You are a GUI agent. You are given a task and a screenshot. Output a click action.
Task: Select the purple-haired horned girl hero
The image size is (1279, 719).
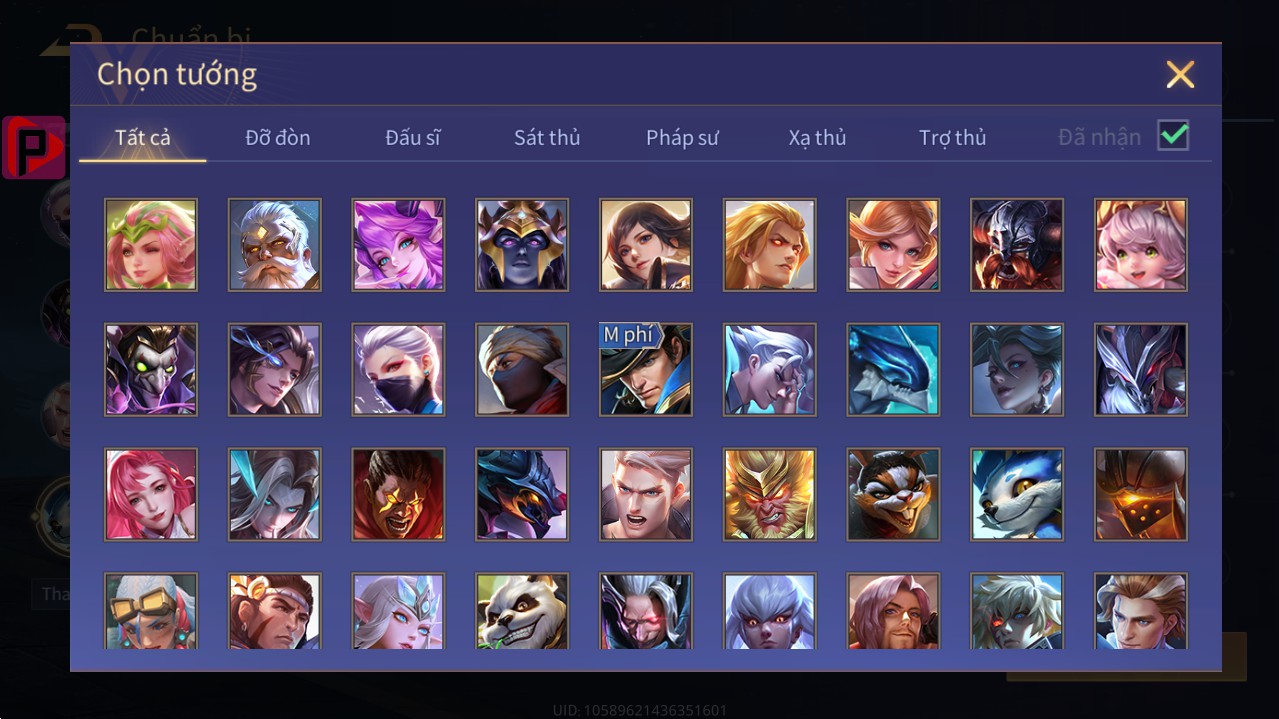398,244
